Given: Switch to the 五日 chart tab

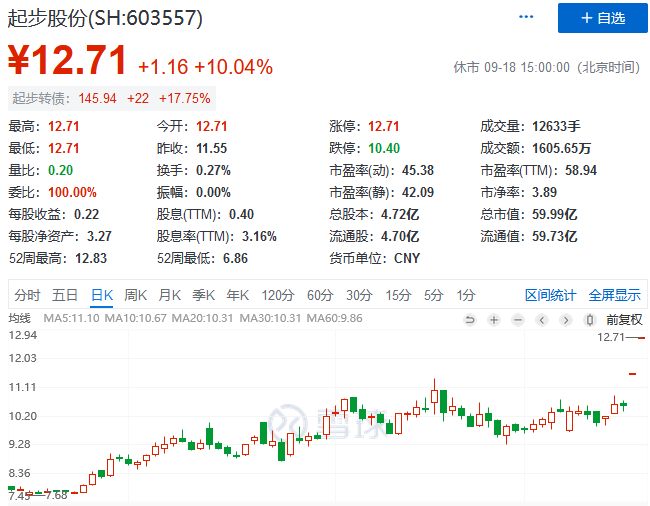Looking at the screenshot, I should click(x=65, y=295).
